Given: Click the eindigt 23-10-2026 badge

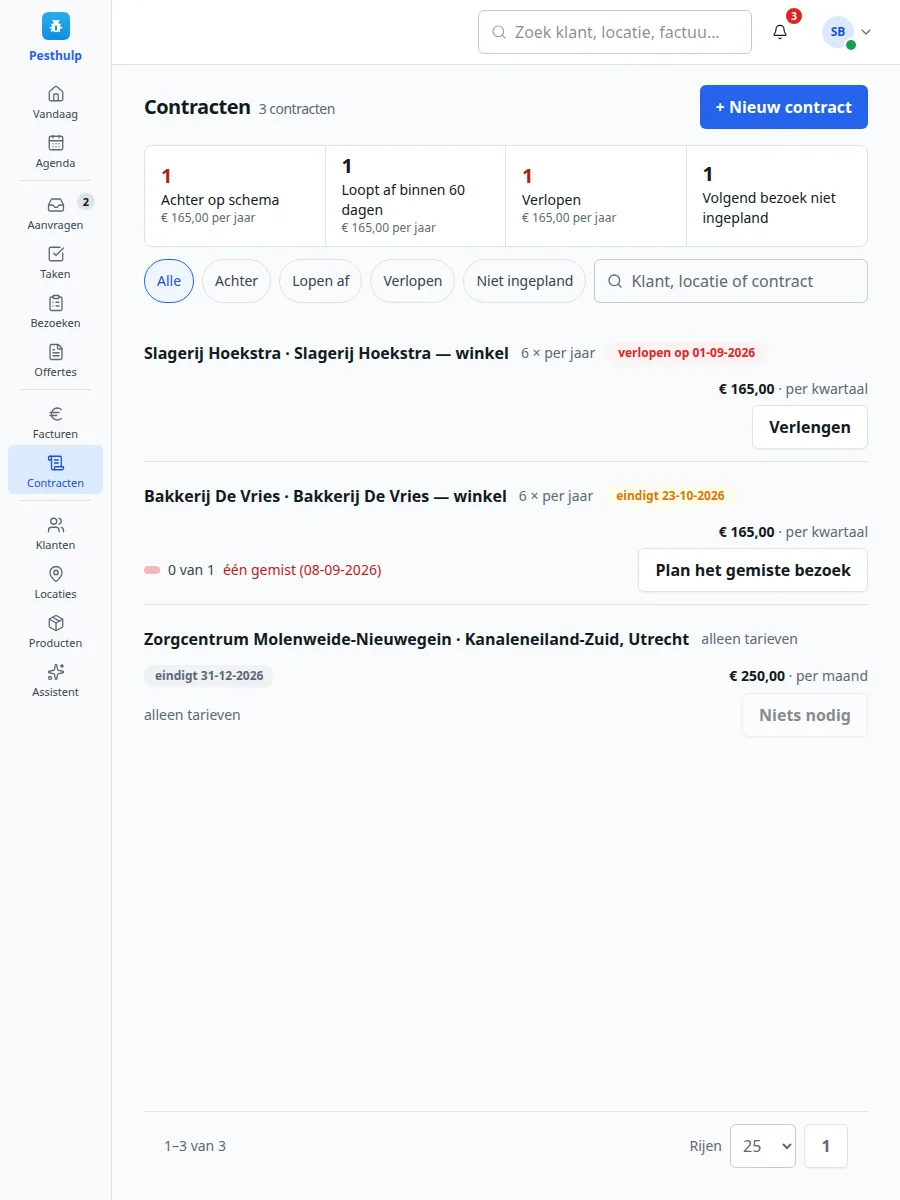Looking at the screenshot, I should [x=670, y=496].
